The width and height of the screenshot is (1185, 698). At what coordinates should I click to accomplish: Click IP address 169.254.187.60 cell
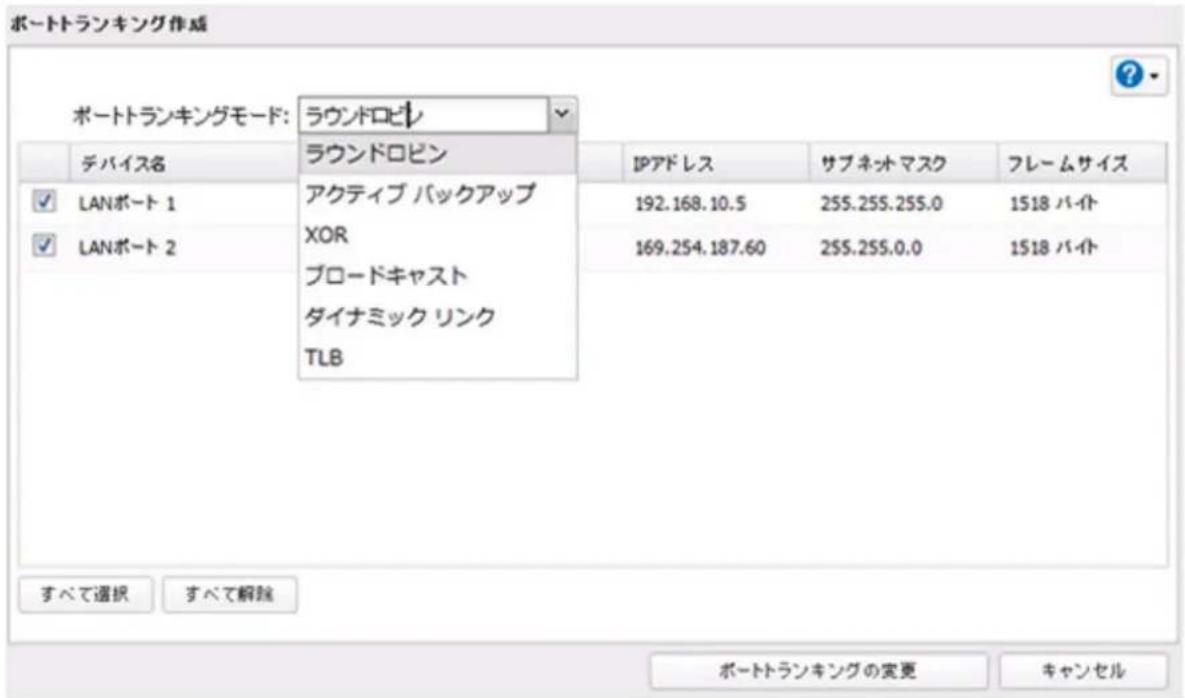pos(700,247)
